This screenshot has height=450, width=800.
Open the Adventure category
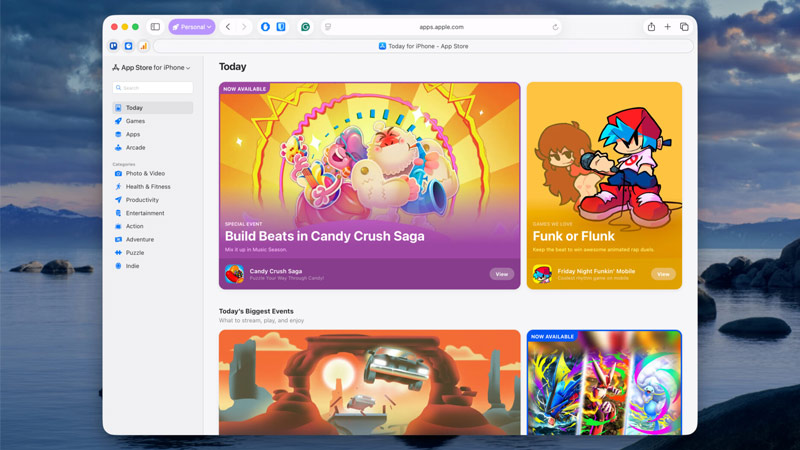click(153, 239)
